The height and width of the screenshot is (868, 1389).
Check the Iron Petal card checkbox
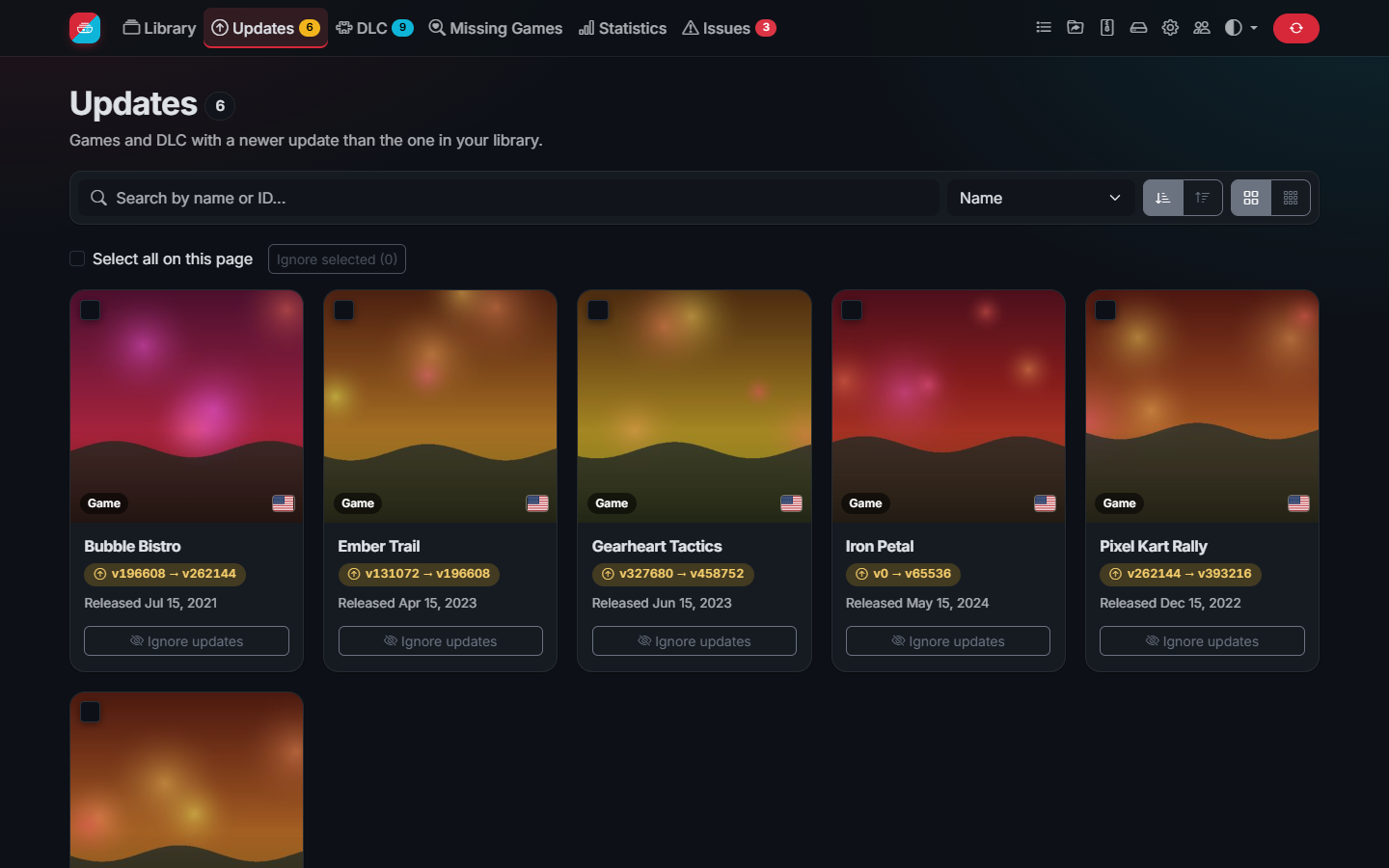coord(852,311)
